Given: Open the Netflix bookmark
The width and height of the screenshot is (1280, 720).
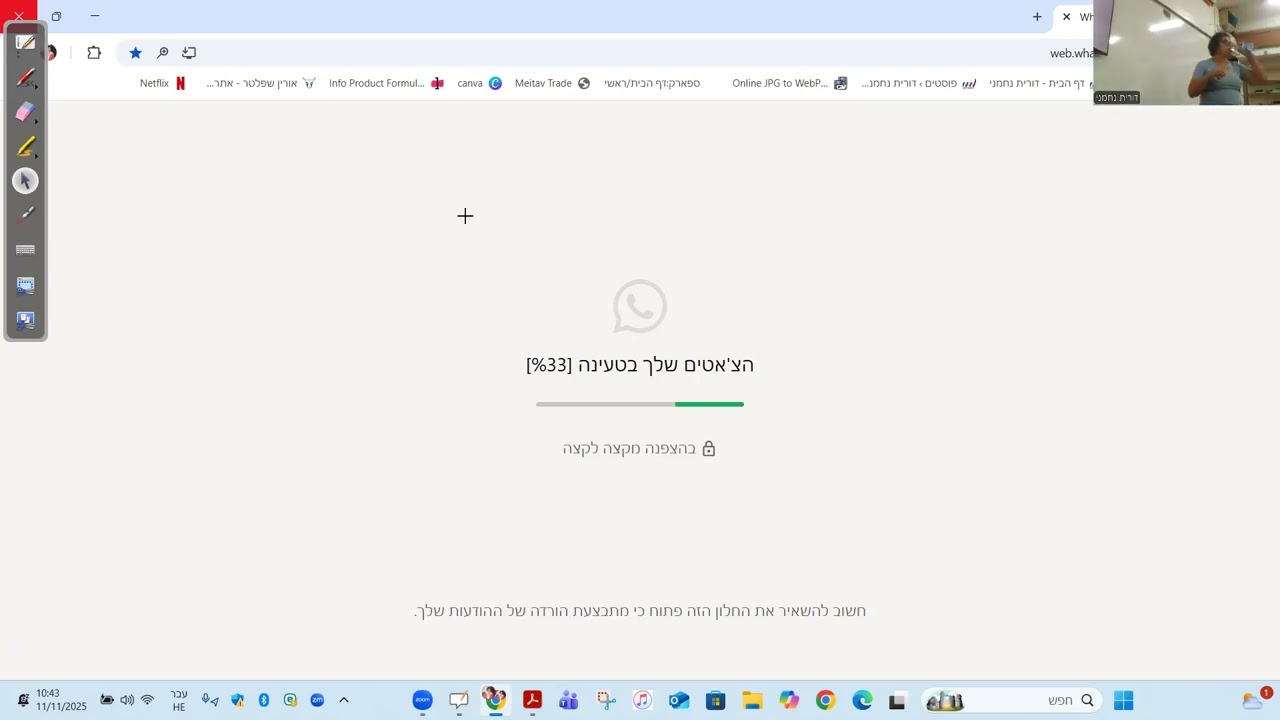Looking at the screenshot, I should click(163, 84).
